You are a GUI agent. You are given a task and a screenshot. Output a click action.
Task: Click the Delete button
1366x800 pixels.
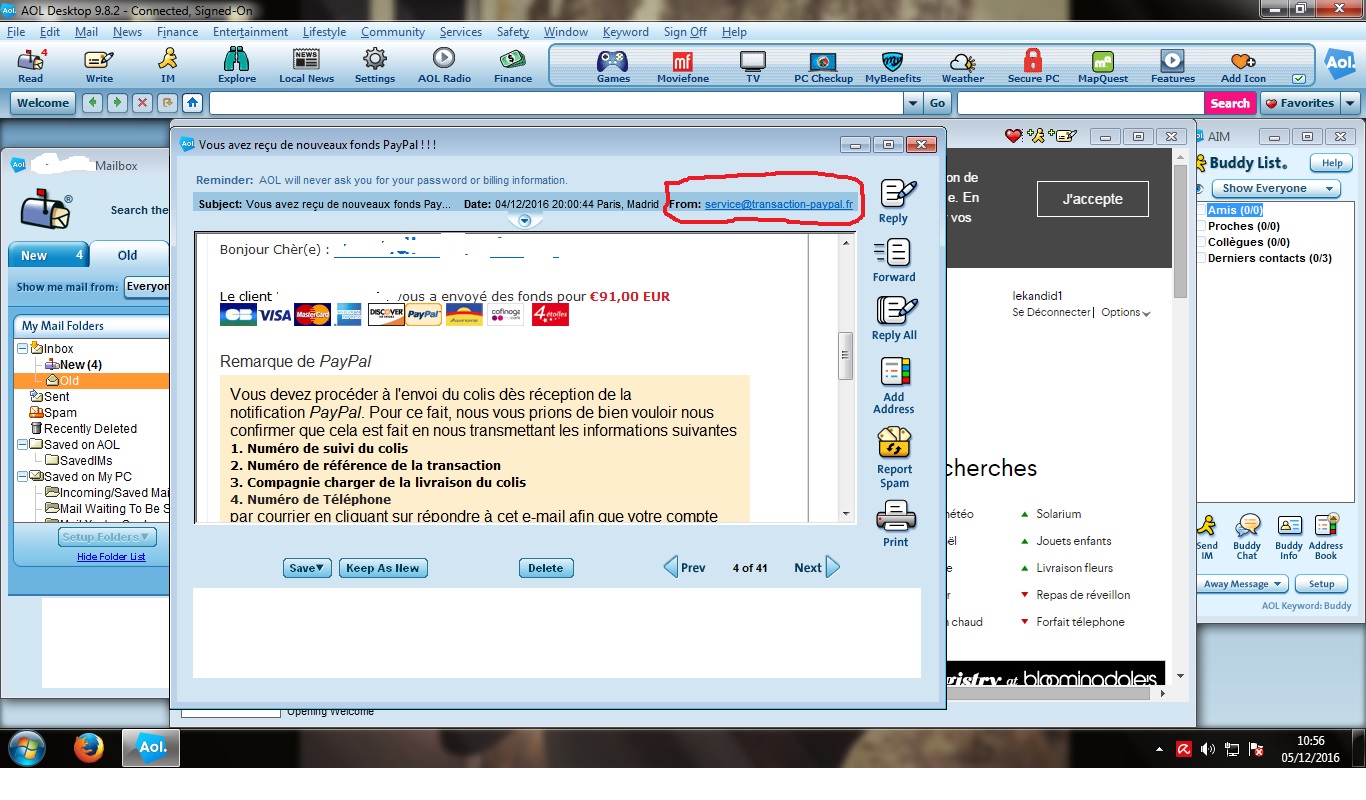click(546, 568)
